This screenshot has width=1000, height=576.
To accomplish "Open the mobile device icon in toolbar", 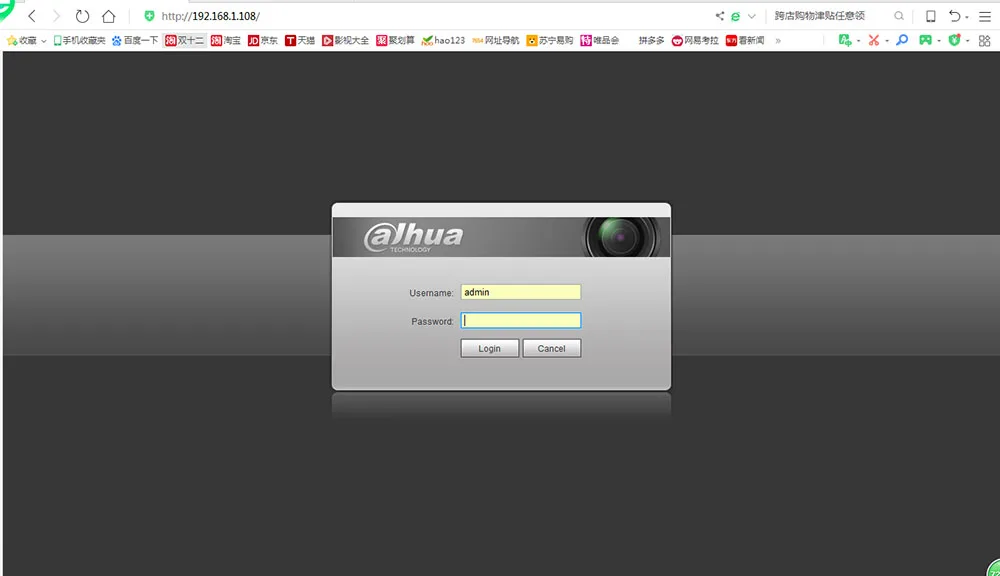I will pos(930,16).
